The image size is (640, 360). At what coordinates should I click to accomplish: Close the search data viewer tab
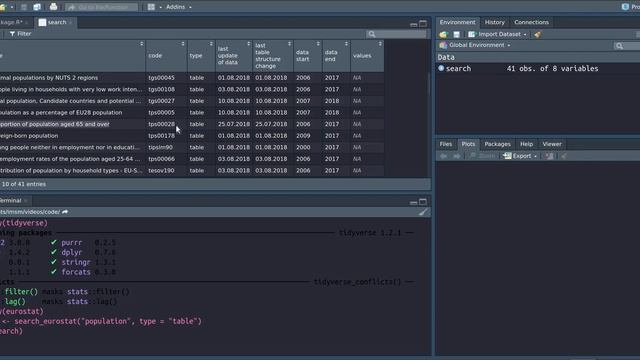pyautogui.click(x=70, y=22)
